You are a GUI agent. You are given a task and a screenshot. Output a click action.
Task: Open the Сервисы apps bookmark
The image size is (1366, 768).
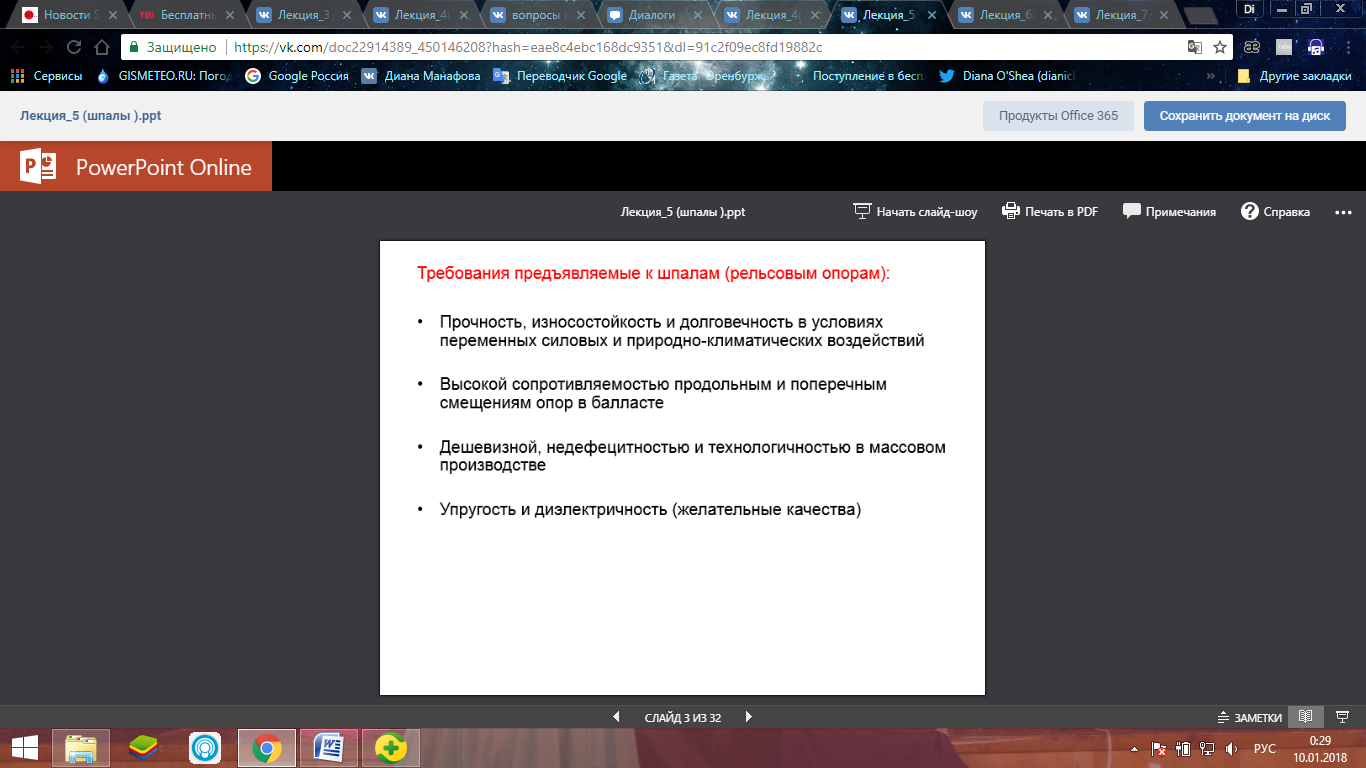click(47, 76)
